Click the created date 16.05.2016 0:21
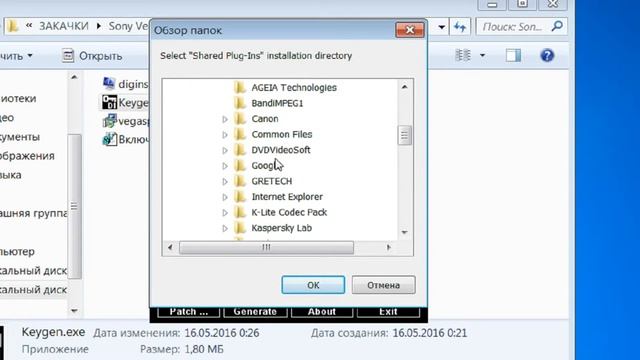Screen dimensions: 640x360 [430, 333]
